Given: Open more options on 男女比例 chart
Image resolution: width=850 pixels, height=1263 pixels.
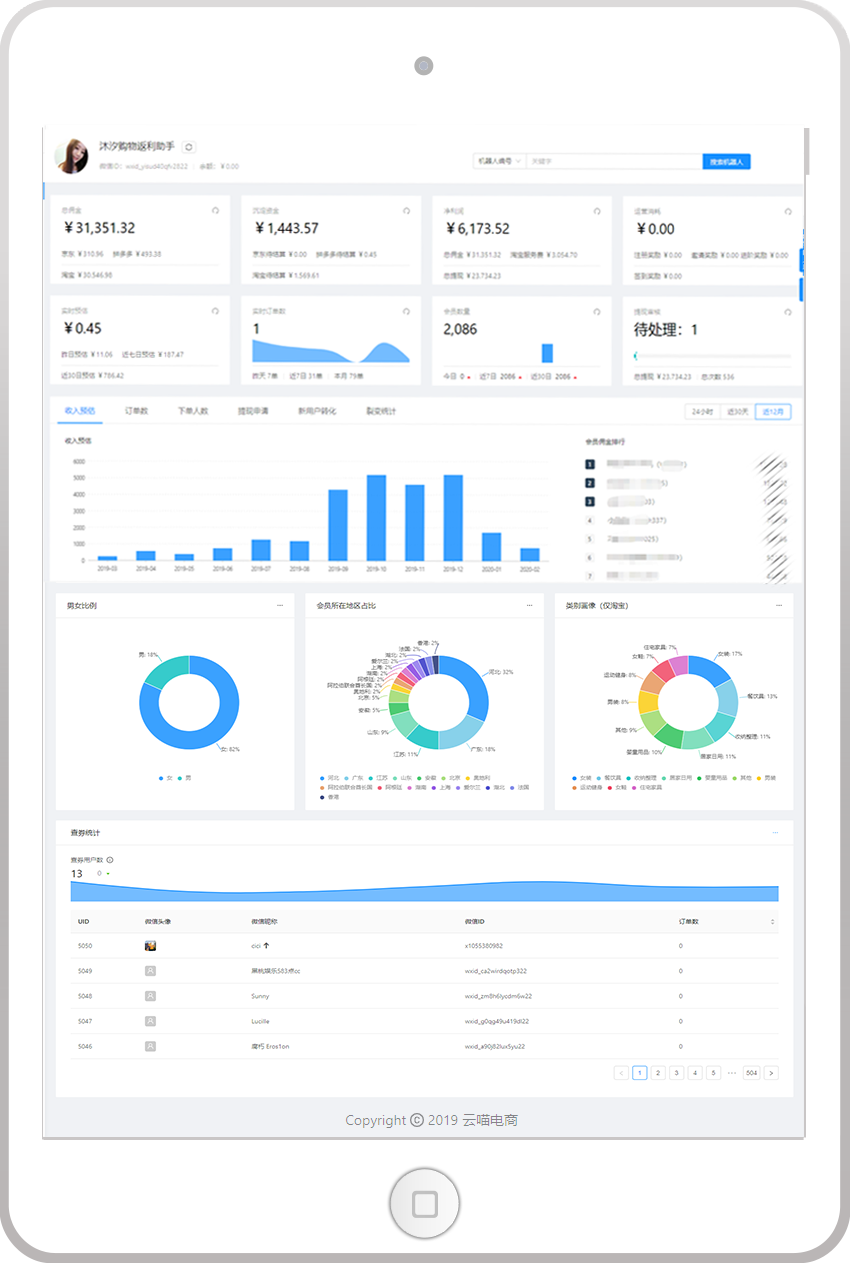Looking at the screenshot, I should (x=280, y=606).
